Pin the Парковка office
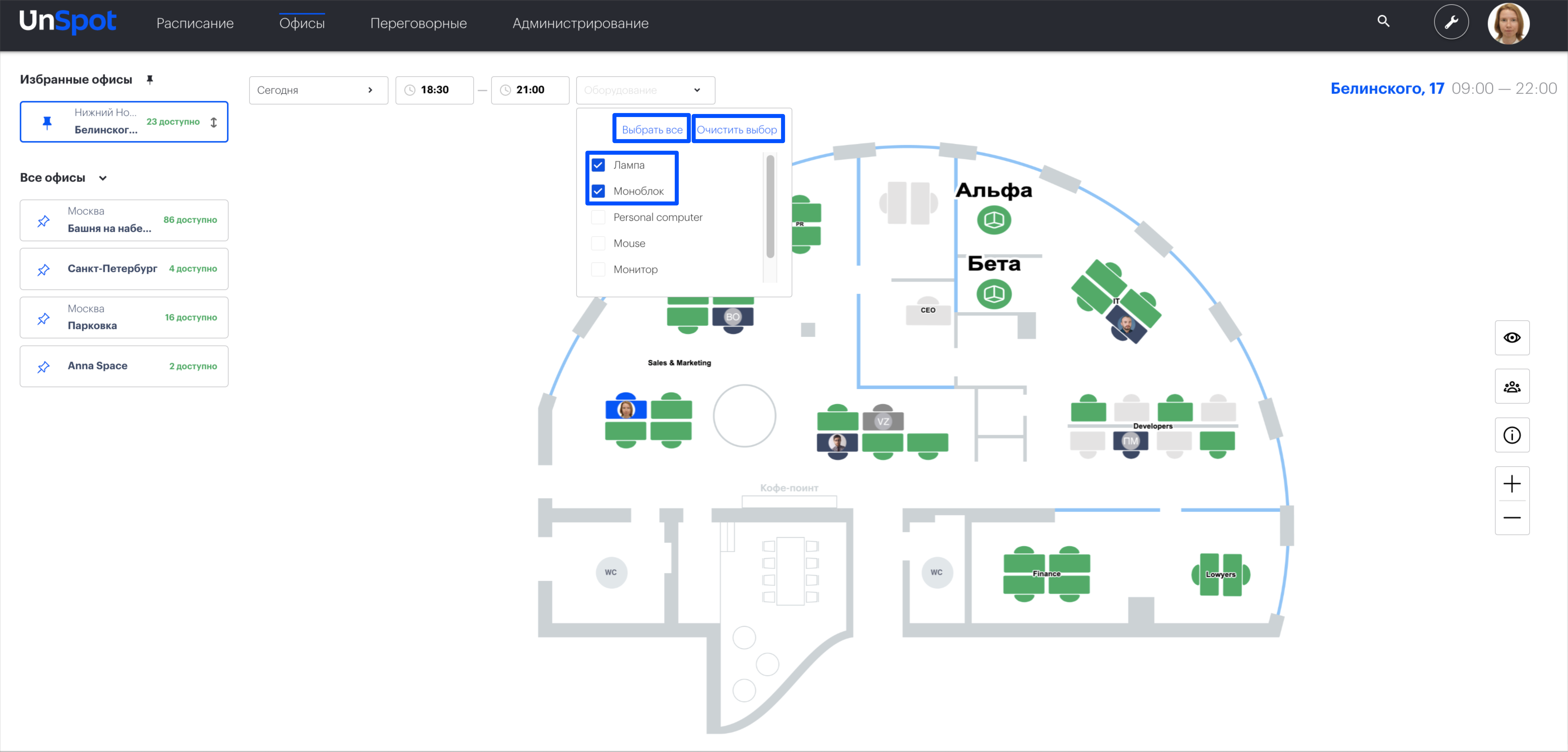1568x752 pixels. (43, 318)
